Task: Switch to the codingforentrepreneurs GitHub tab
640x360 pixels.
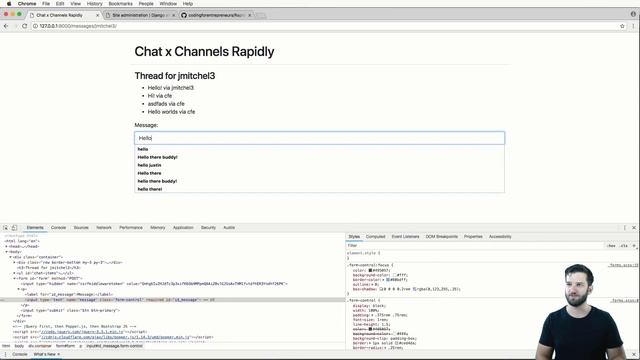Action: tap(216, 15)
